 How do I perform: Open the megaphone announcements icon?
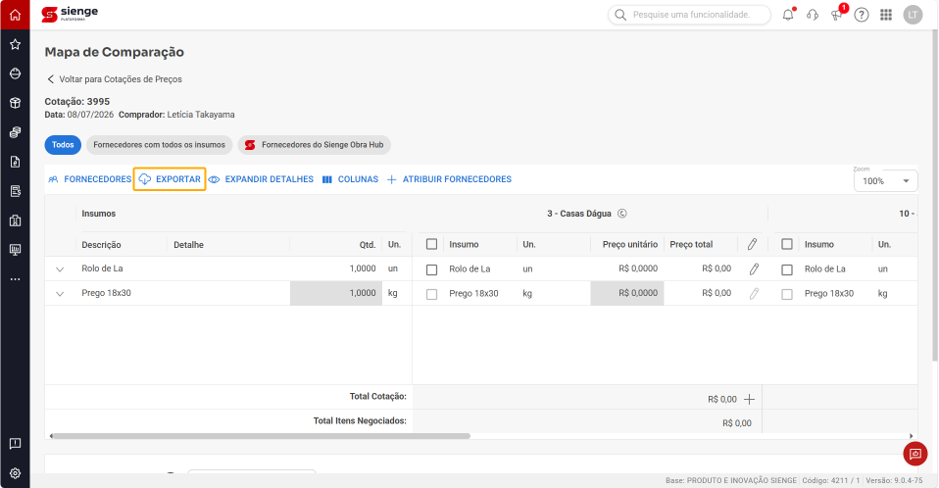(x=837, y=14)
